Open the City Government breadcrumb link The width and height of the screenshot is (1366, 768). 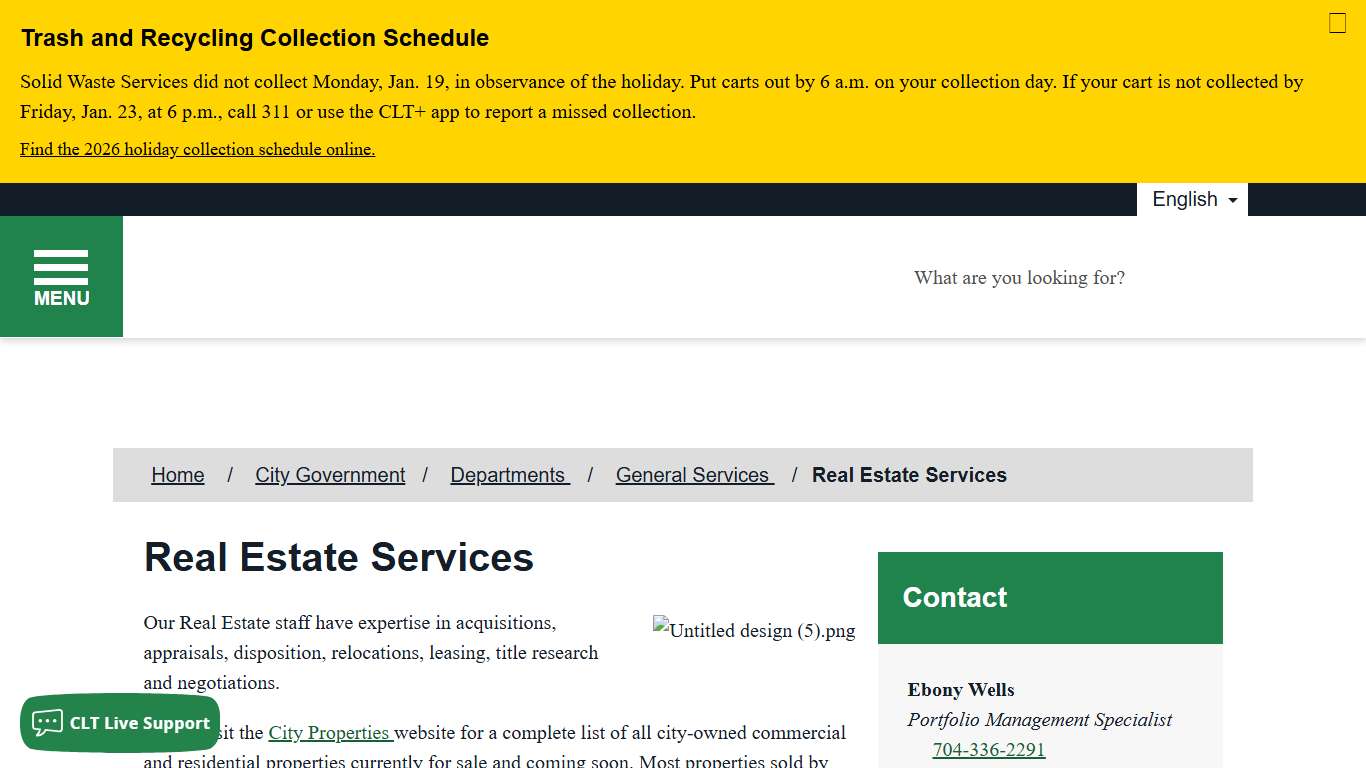[x=330, y=475]
